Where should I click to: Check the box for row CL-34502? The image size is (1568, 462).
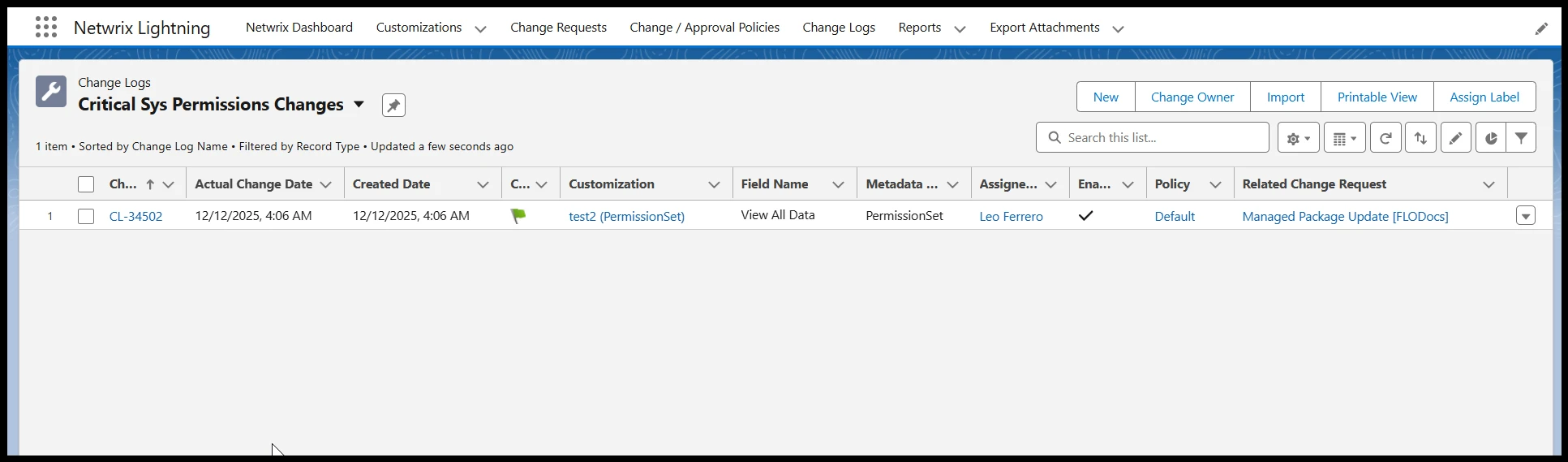(86, 217)
